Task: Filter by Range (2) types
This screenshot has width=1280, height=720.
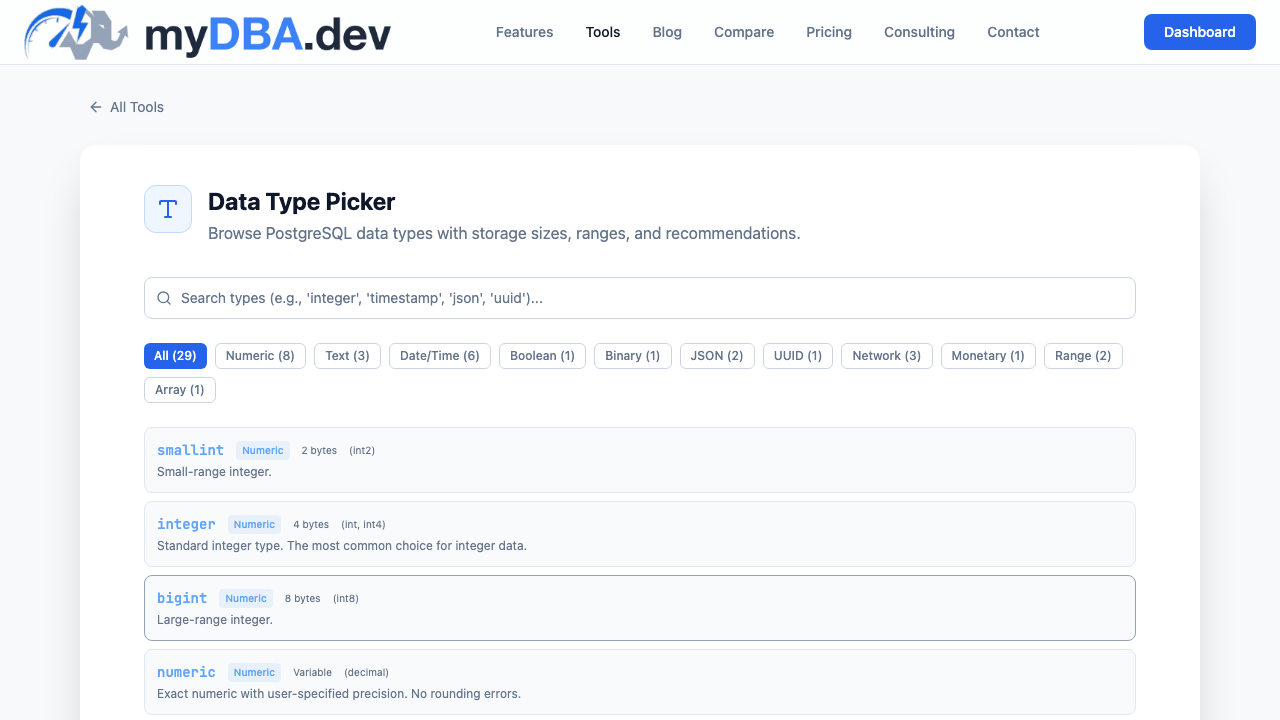Action: (x=1083, y=356)
